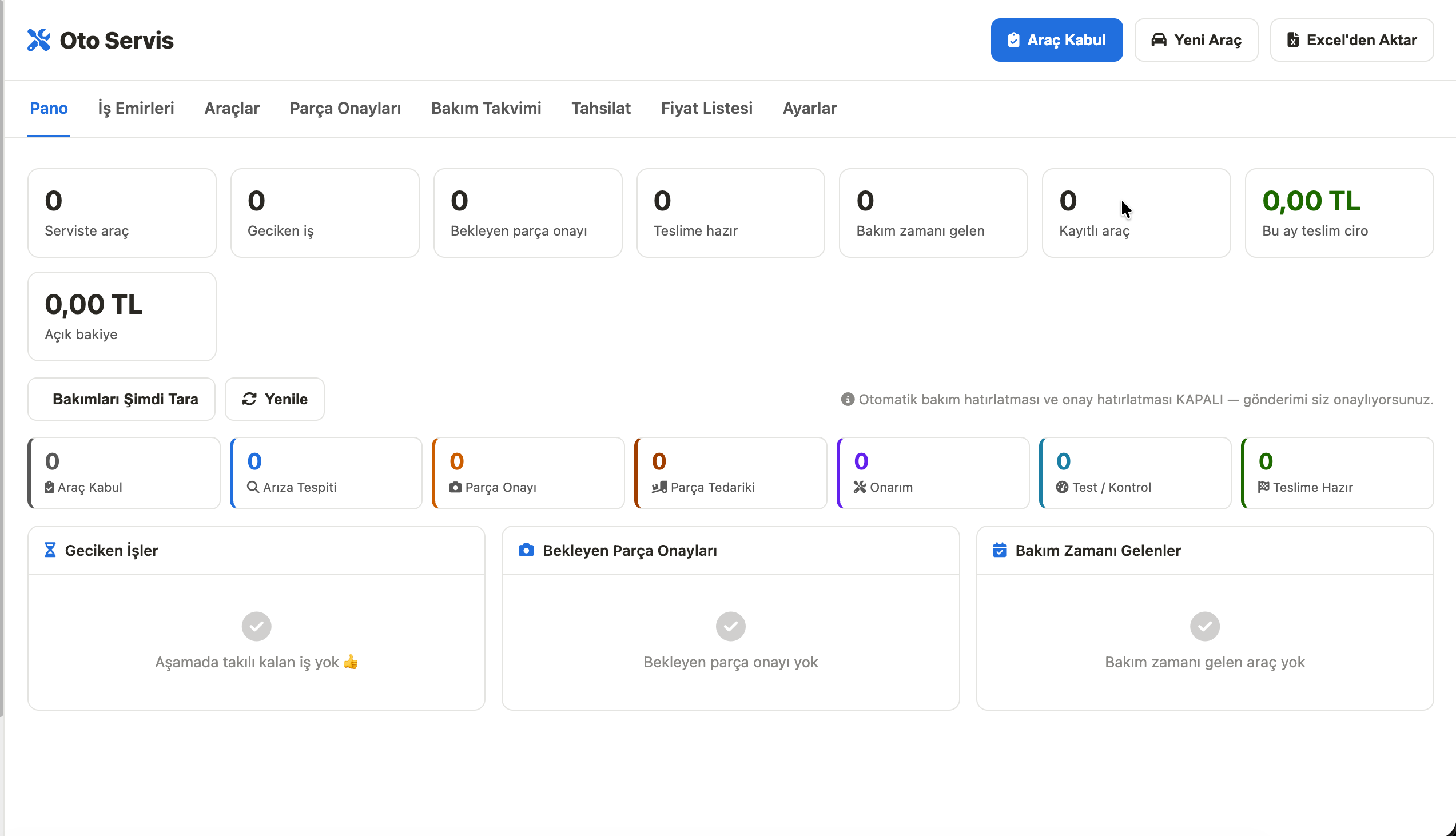
Task: Select the Araç Kabul stage card
Action: pos(124,473)
